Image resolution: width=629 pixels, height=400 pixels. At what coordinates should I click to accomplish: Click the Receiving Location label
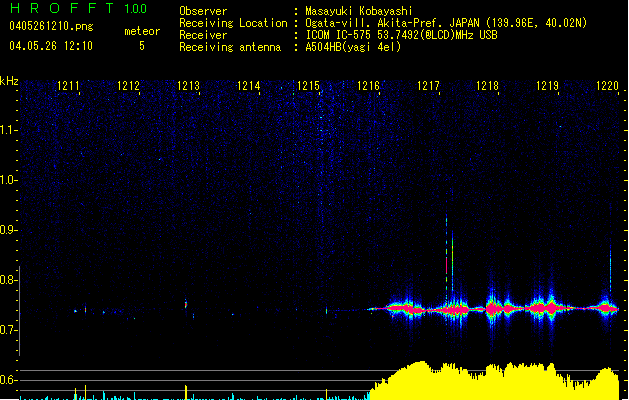click(x=233, y=23)
